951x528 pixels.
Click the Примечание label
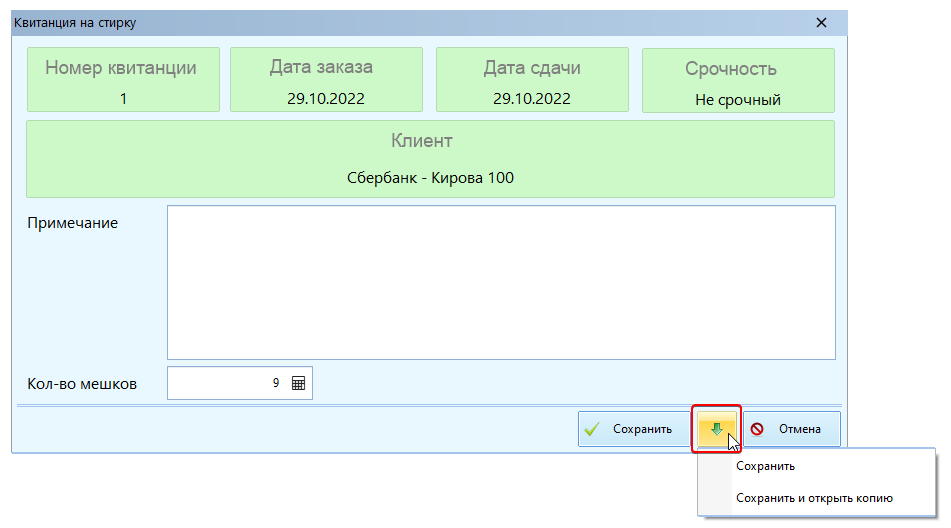tap(72, 223)
